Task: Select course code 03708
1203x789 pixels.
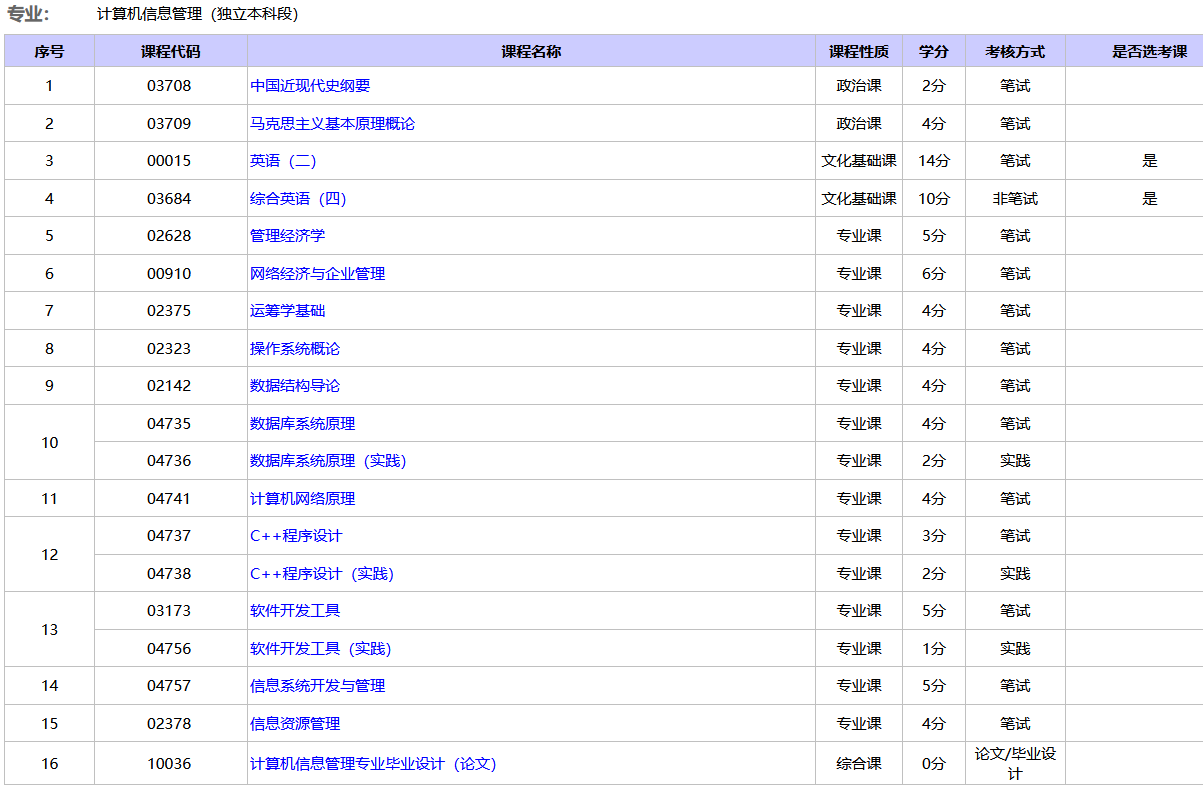Action: click(x=169, y=86)
